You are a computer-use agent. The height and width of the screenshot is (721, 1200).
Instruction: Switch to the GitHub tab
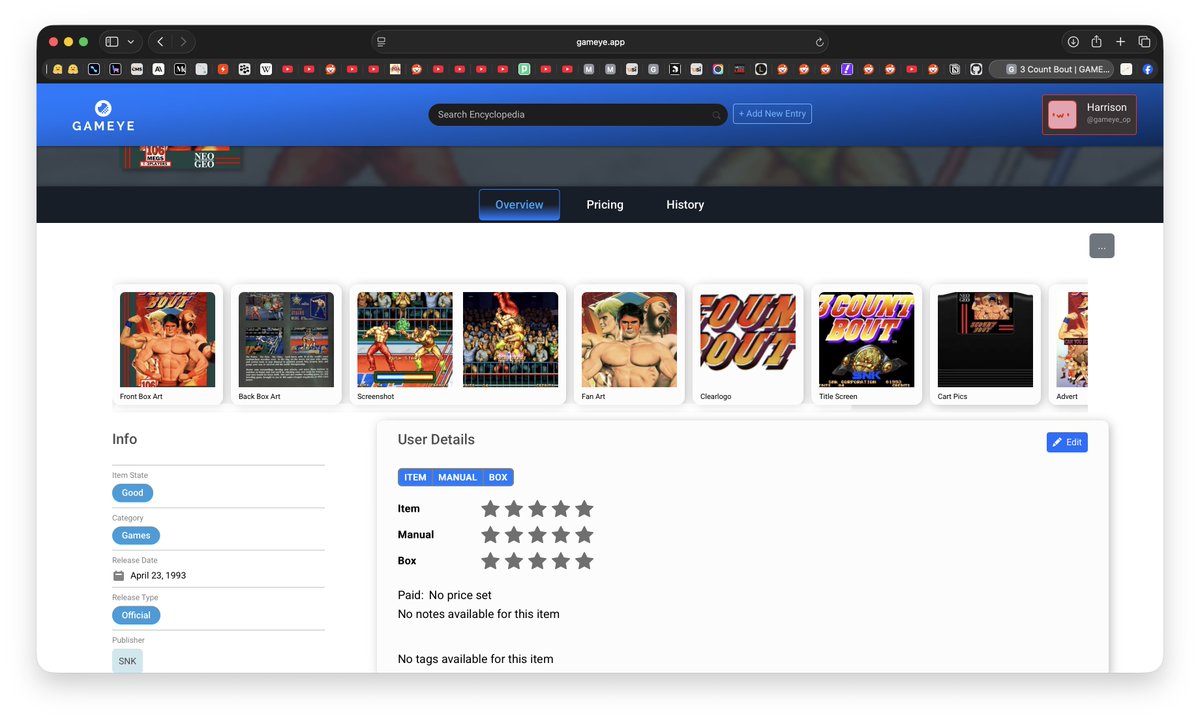point(976,69)
